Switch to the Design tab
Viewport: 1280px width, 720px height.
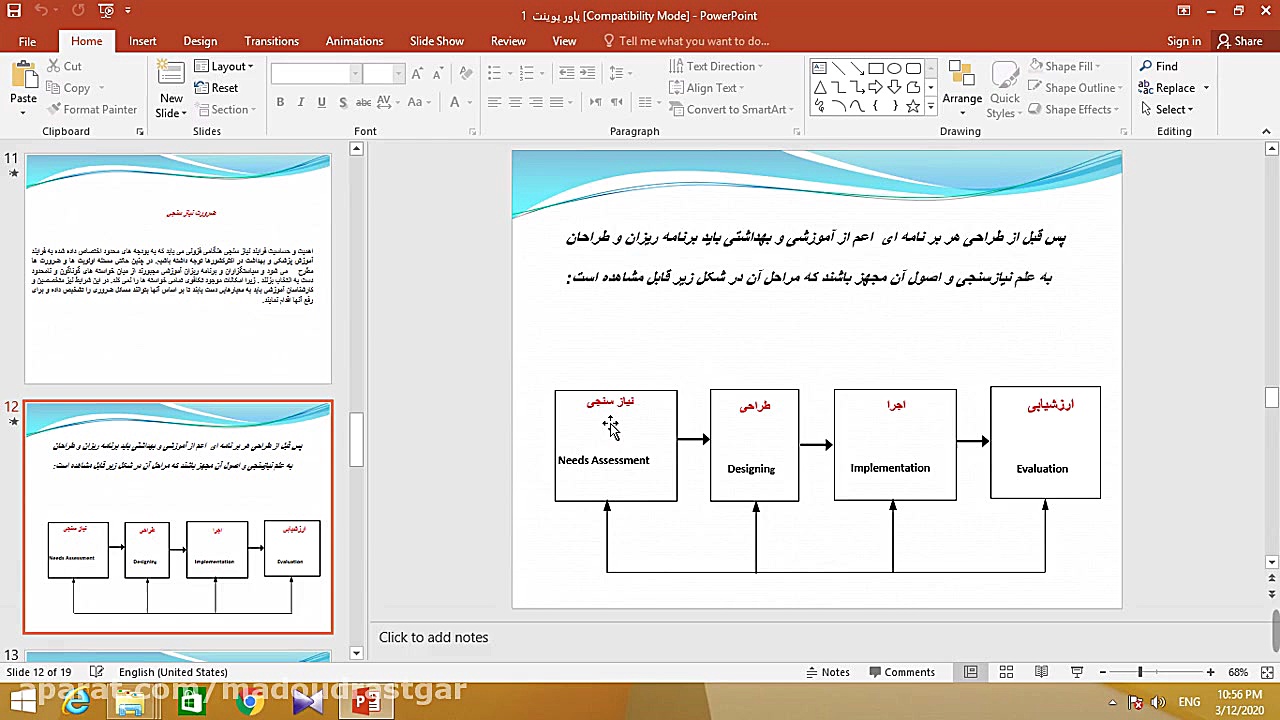click(200, 41)
